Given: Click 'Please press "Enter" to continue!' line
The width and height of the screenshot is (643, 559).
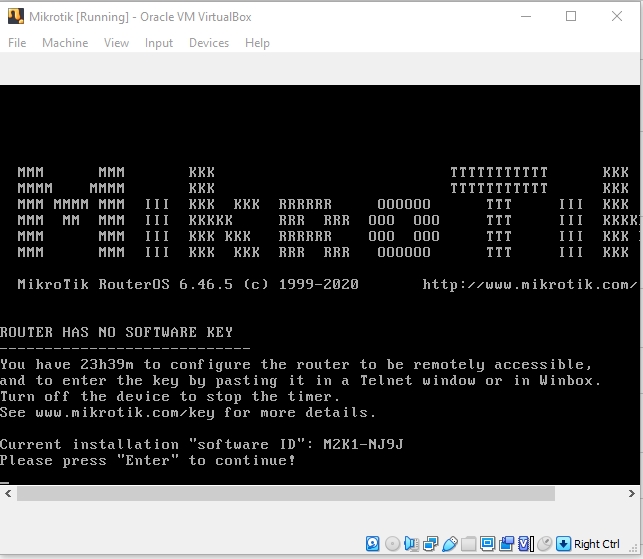Looking at the screenshot, I should pos(148,460).
